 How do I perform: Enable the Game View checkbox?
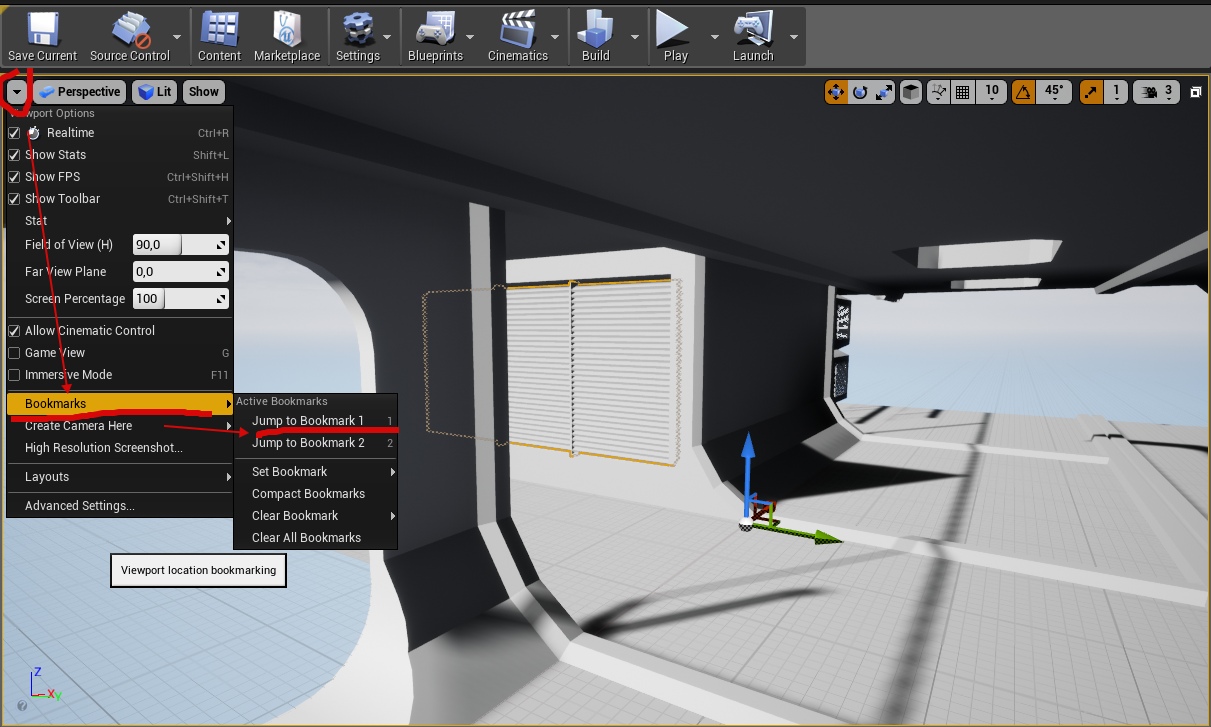coord(14,353)
